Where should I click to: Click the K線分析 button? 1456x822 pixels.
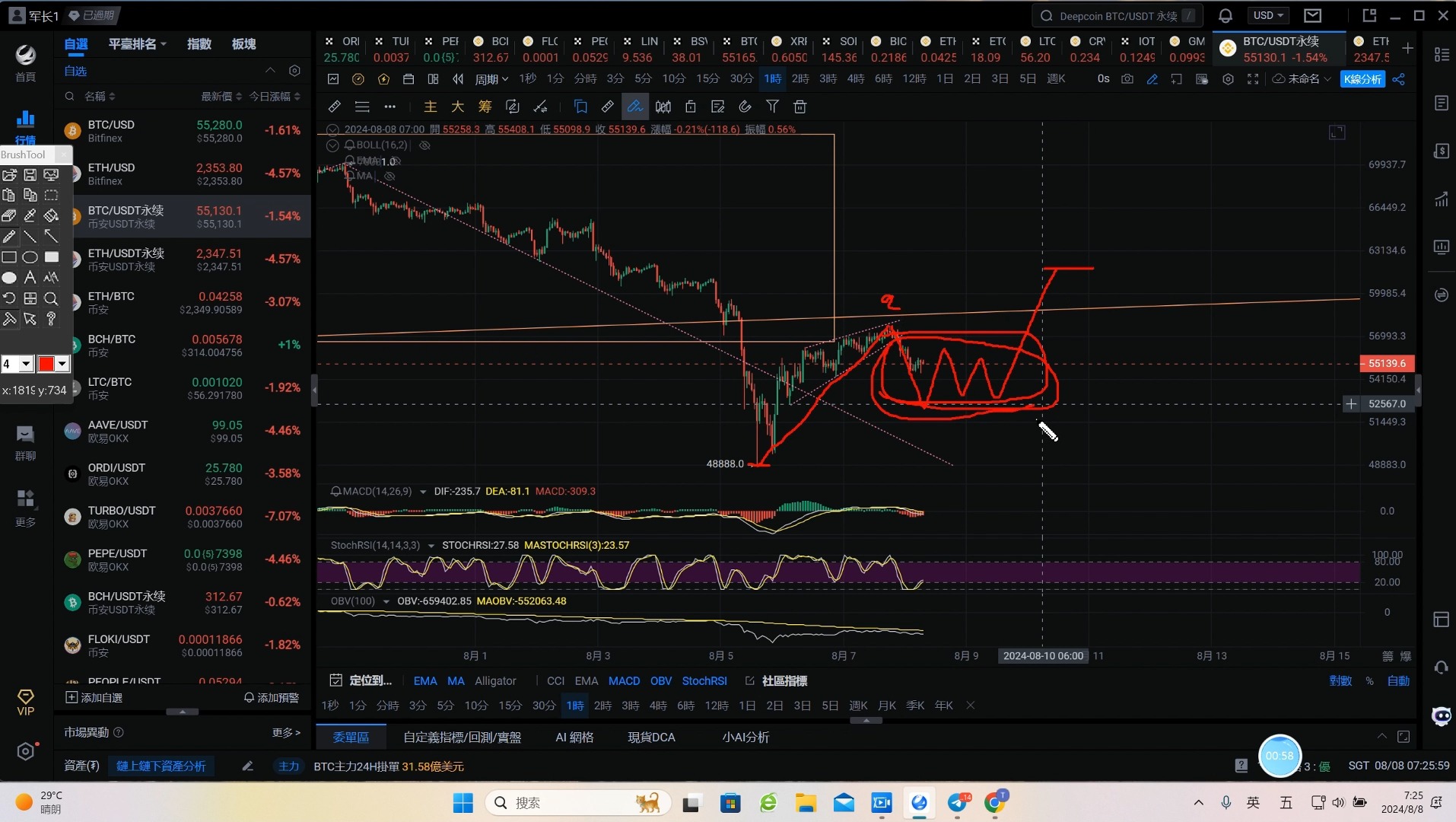coord(1362,79)
